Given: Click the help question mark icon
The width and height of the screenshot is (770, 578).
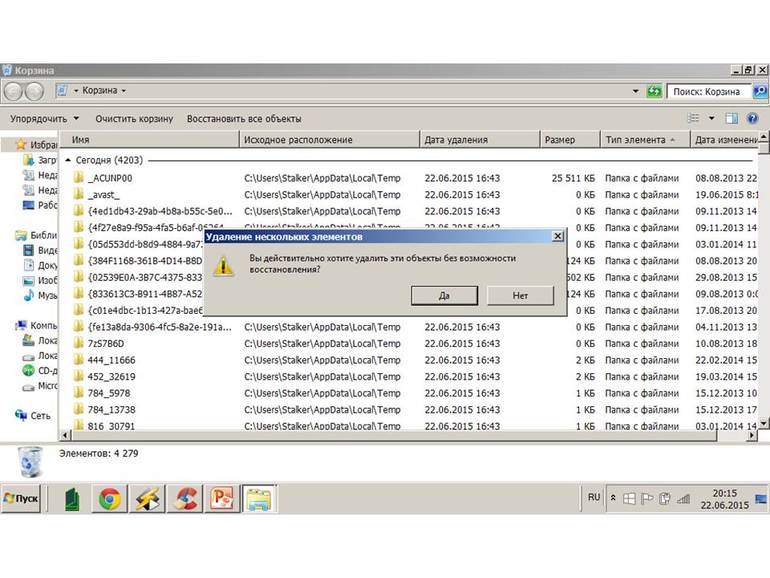Looking at the screenshot, I should pyautogui.click(x=752, y=118).
